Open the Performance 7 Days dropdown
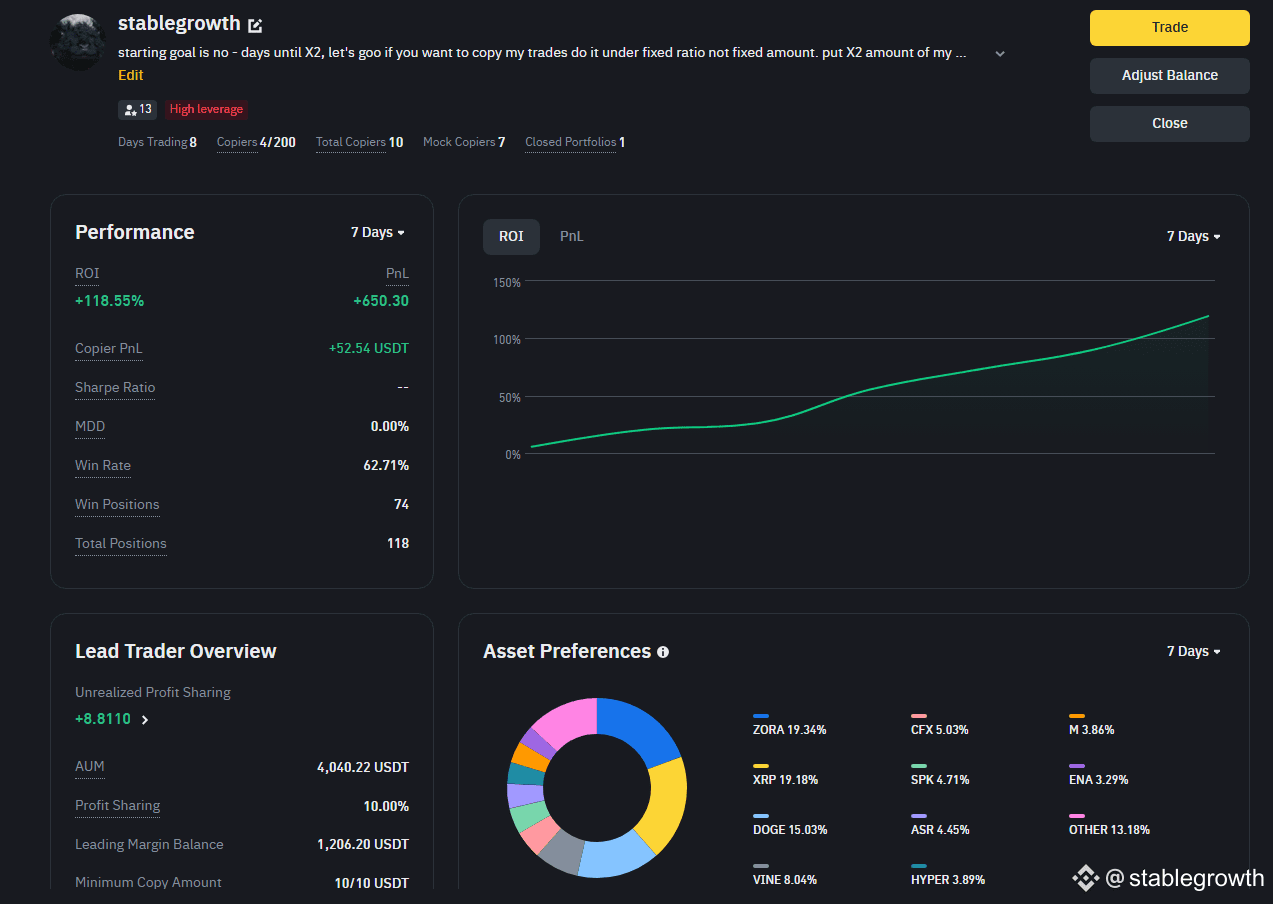This screenshot has width=1273, height=904. [x=378, y=232]
